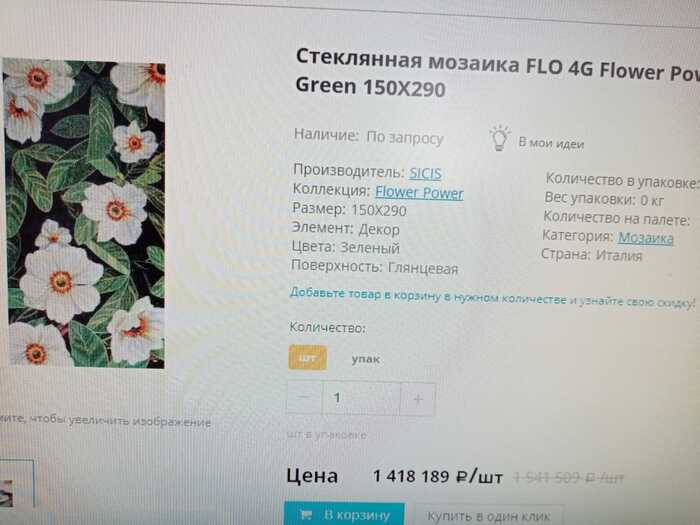Enlarge the main flower mosaic image
The image size is (700, 525).
85,213
